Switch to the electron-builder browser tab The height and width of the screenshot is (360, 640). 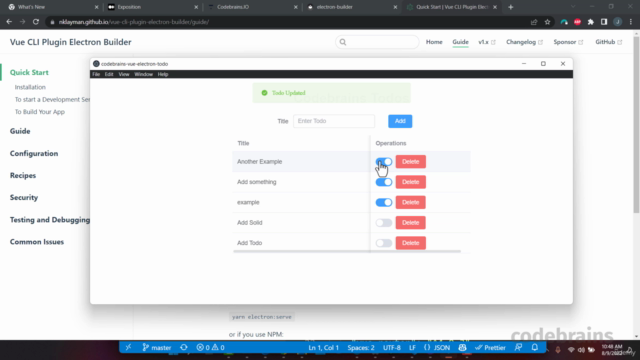click(x=352, y=7)
